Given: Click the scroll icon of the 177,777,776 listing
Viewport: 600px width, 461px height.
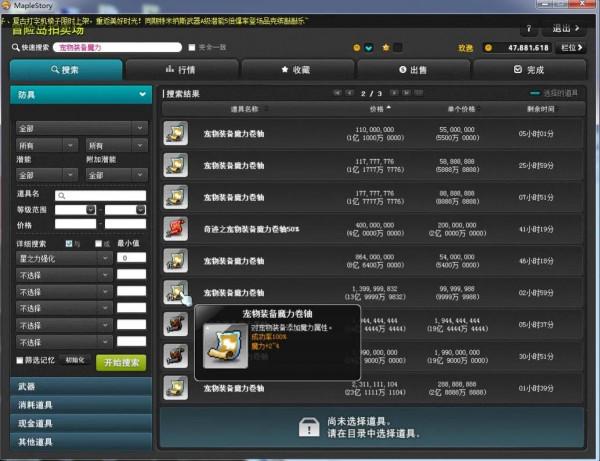Looking at the screenshot, I should coord(176,197).
